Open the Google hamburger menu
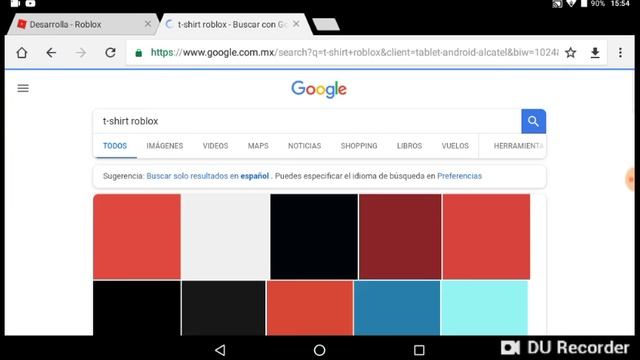Screen dimensions: 640x360 23,88
